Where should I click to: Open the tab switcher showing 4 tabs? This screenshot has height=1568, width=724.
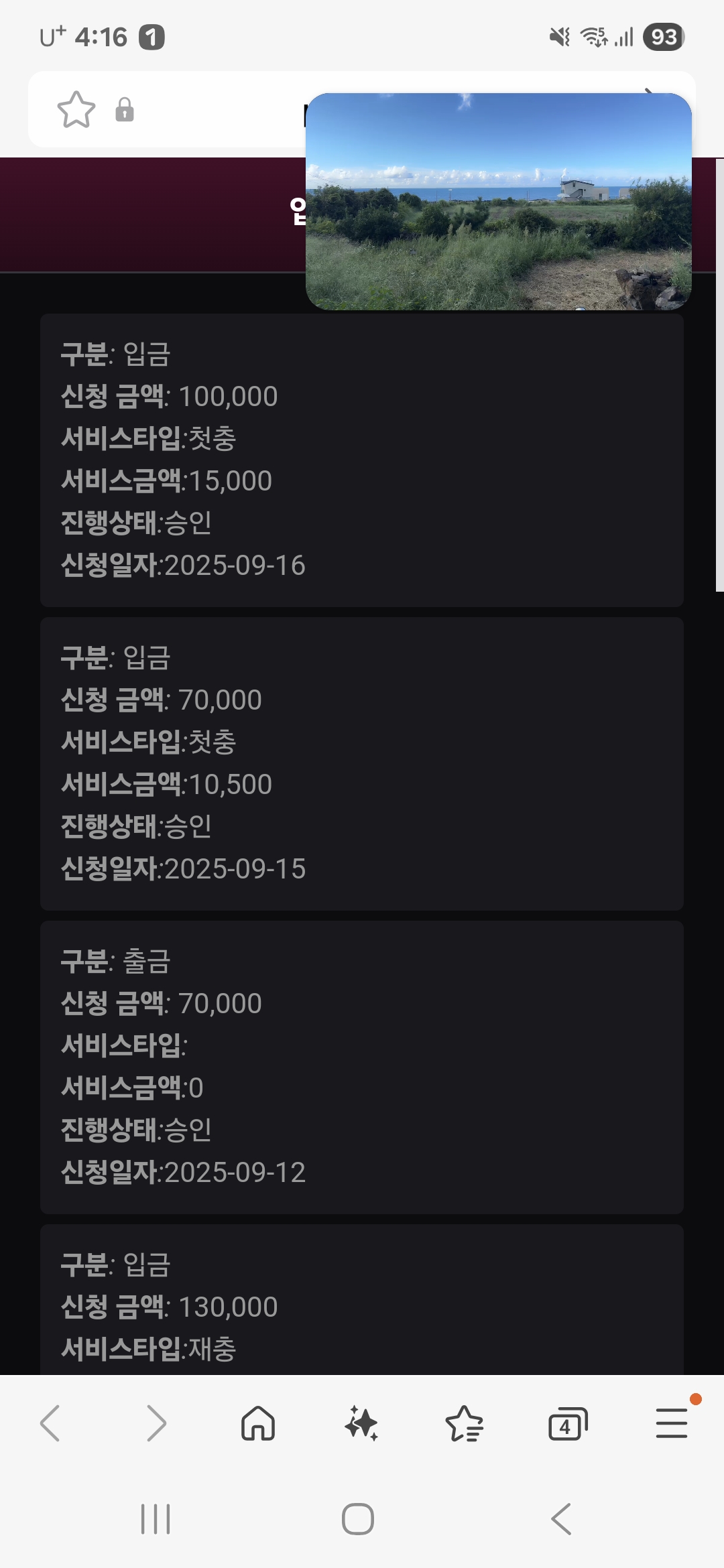coord(567,1424)
